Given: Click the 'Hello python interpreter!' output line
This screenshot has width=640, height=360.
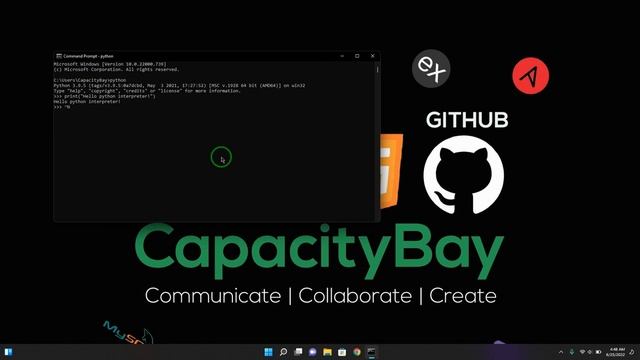Looking at the screenshot, I should pos(87,101).
